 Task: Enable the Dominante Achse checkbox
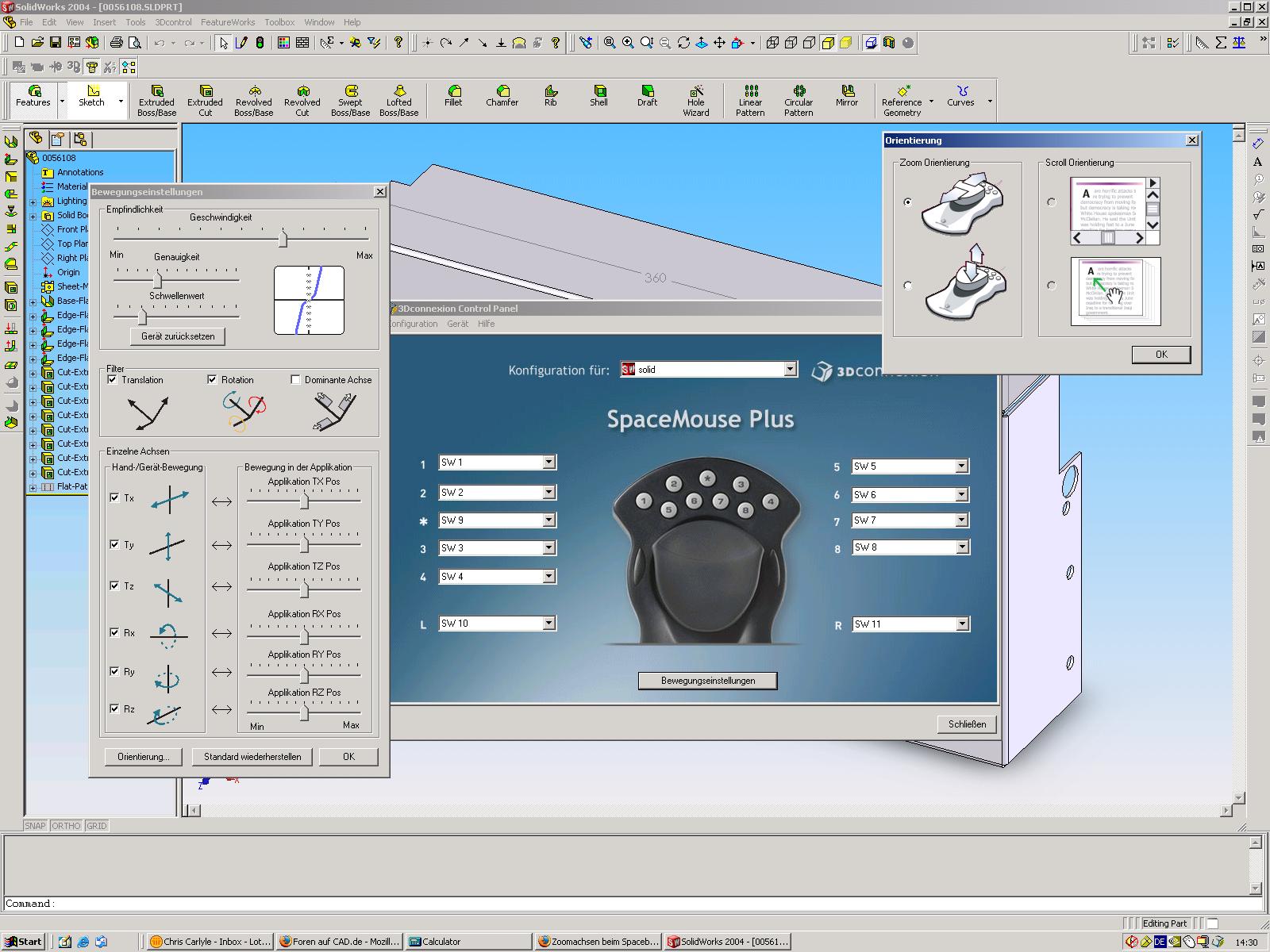[x=295, y=380]
